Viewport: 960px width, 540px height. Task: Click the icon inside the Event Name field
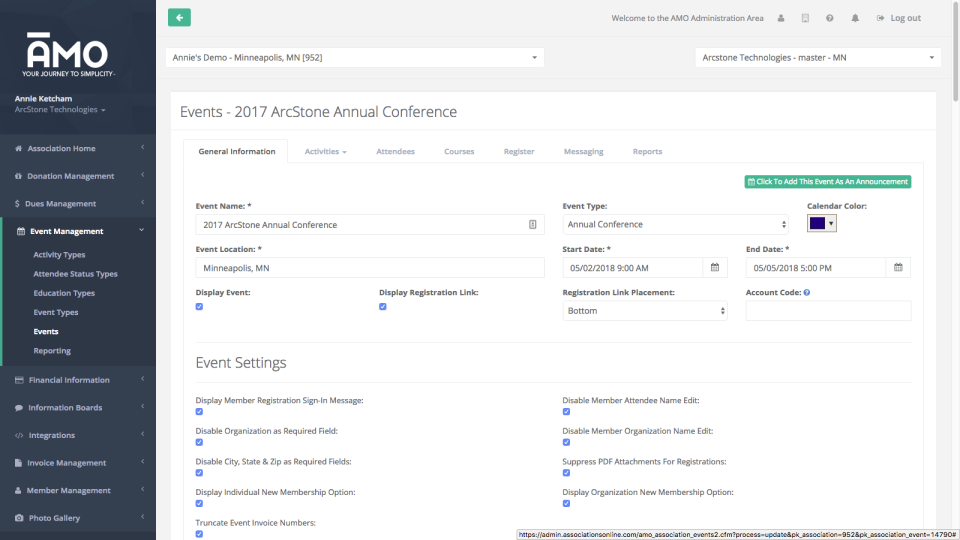533,225
